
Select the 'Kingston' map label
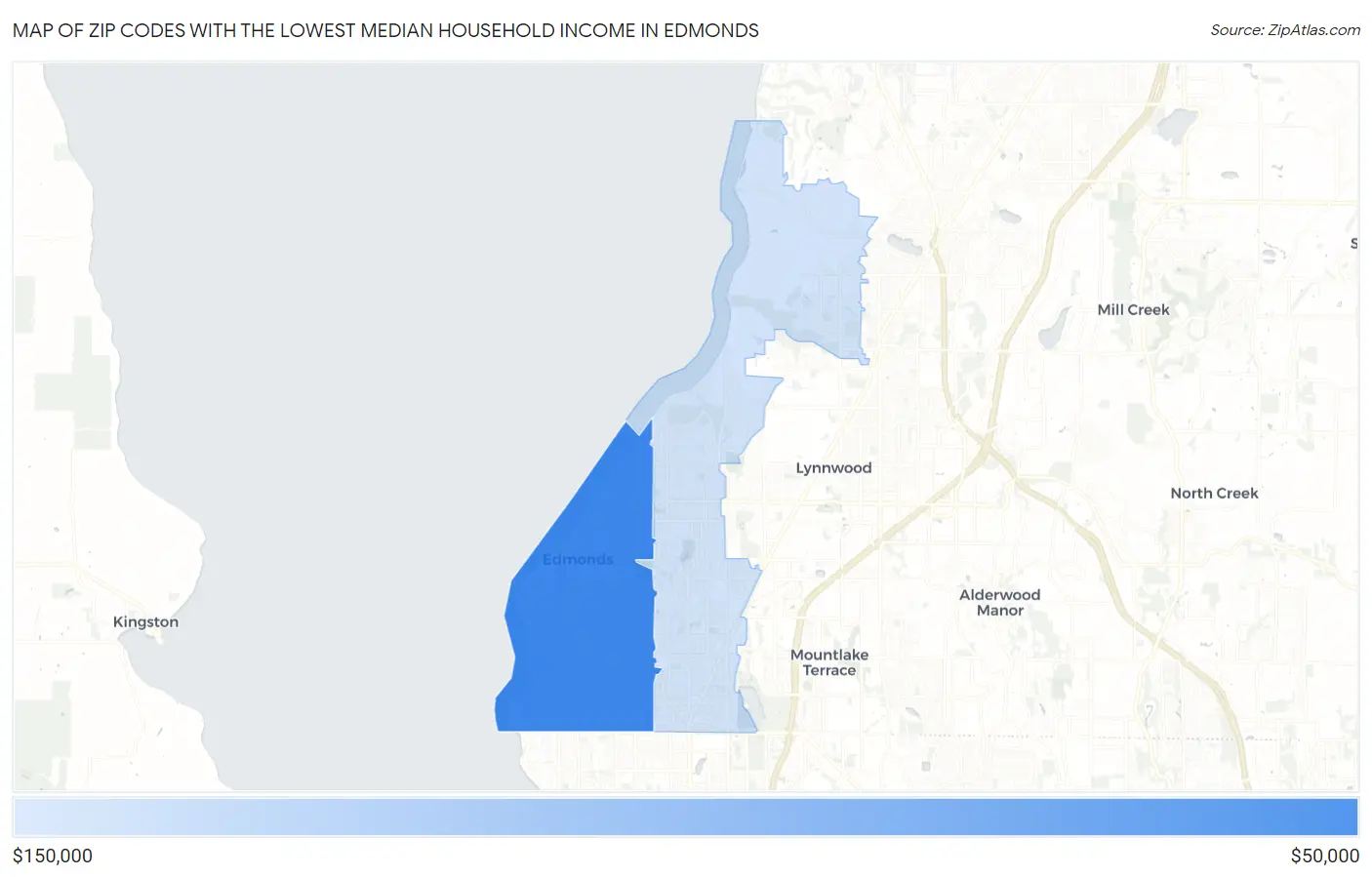pyautogui.click(x=145, y=621)
